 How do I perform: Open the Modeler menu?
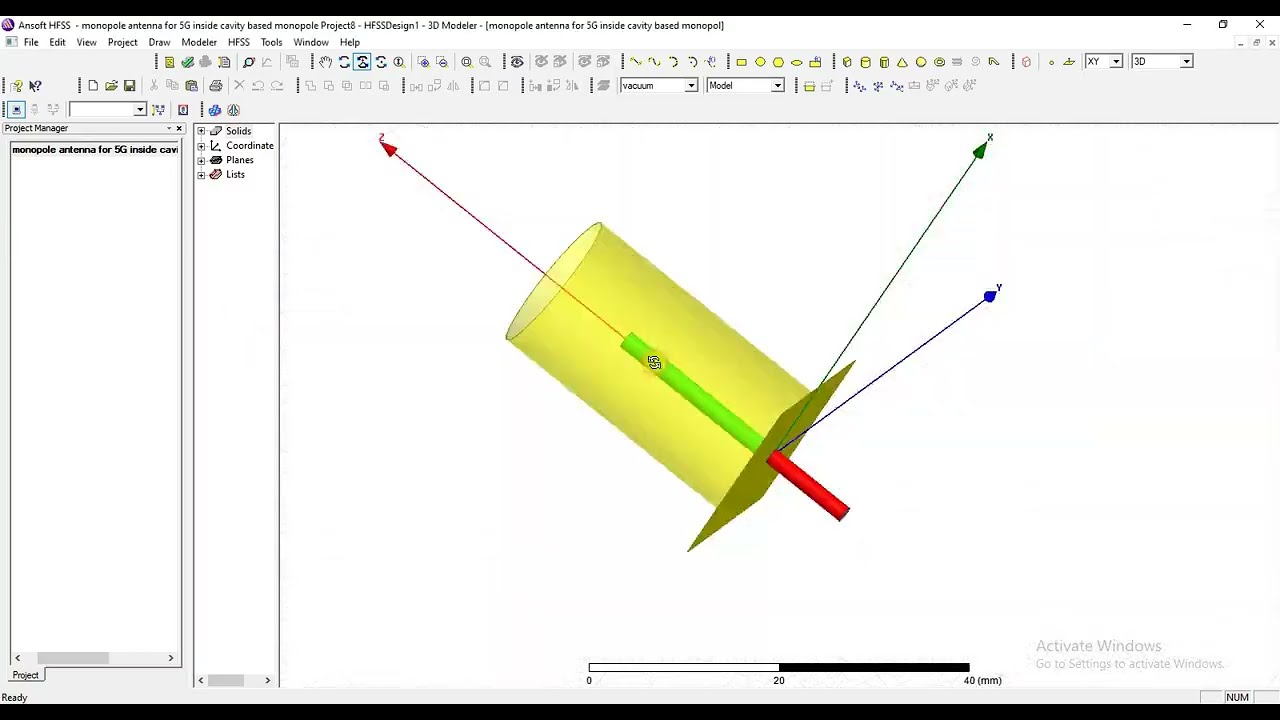click(199, 42)
